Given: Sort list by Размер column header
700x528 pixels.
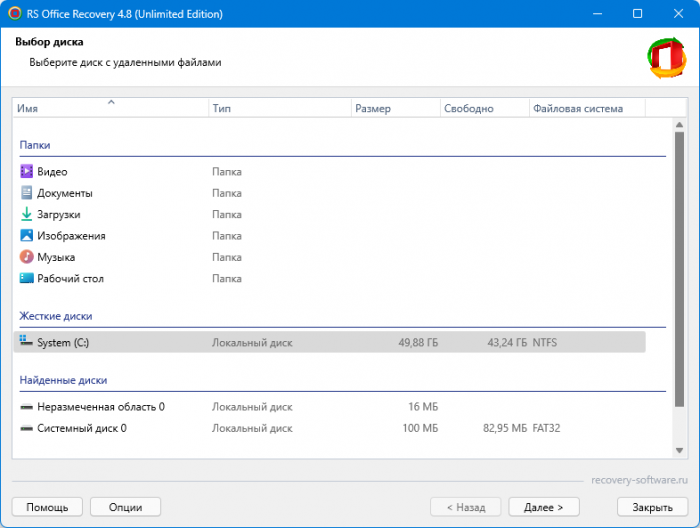Looking at the screenshot, I should (x=395, y=108).
